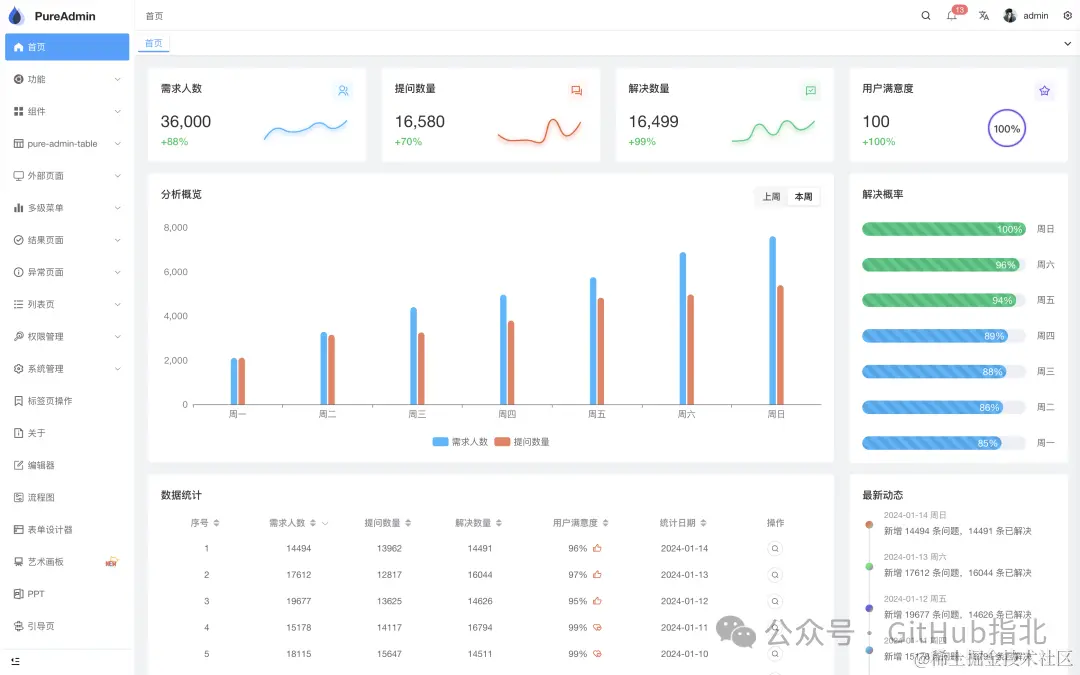The width and height of the screenshot is (1080, 675).
Task: Click the admin user avatar
Action: click(1010, 16)
